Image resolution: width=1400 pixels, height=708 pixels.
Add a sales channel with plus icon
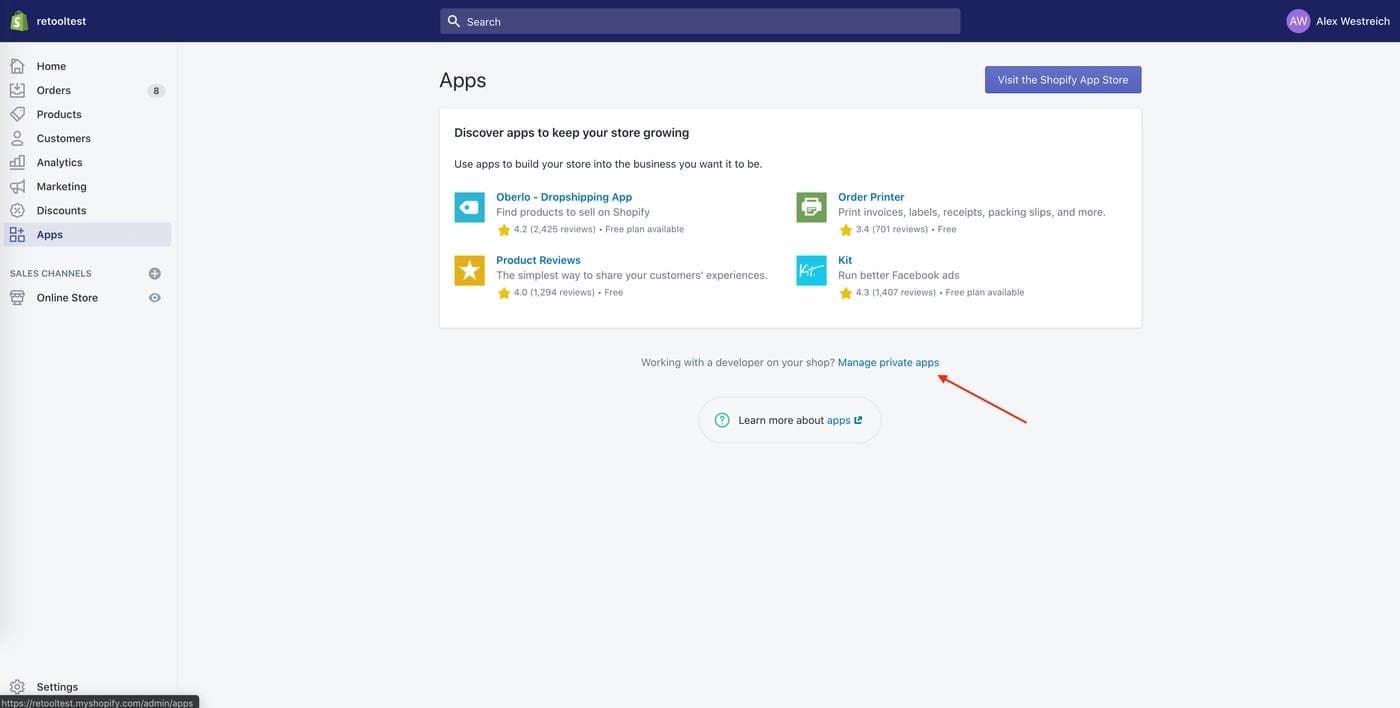pyautogui.click(x=155, y=273)
